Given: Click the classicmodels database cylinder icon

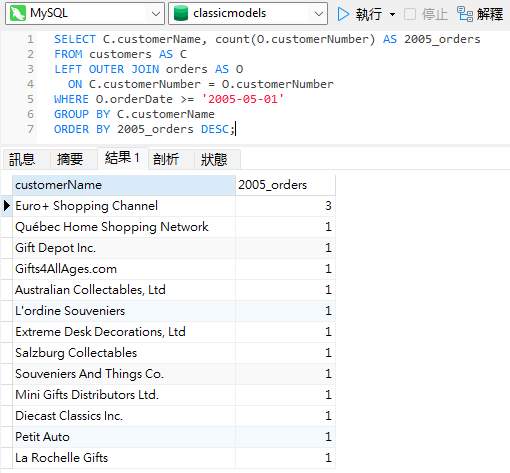Looking at the screenshot, I should pyautogui.click(x=181, y=13).
